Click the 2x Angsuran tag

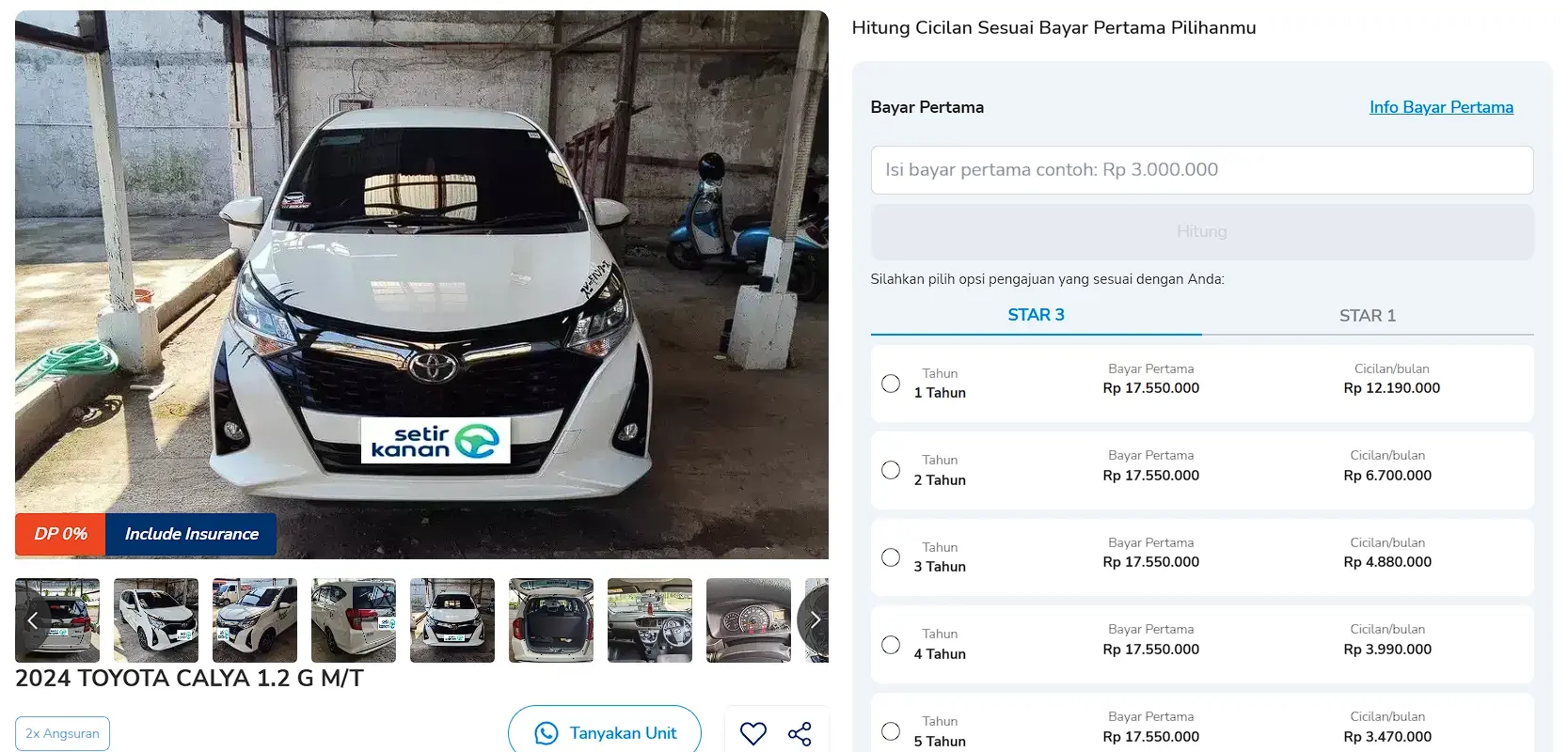[x=62, y=733]
